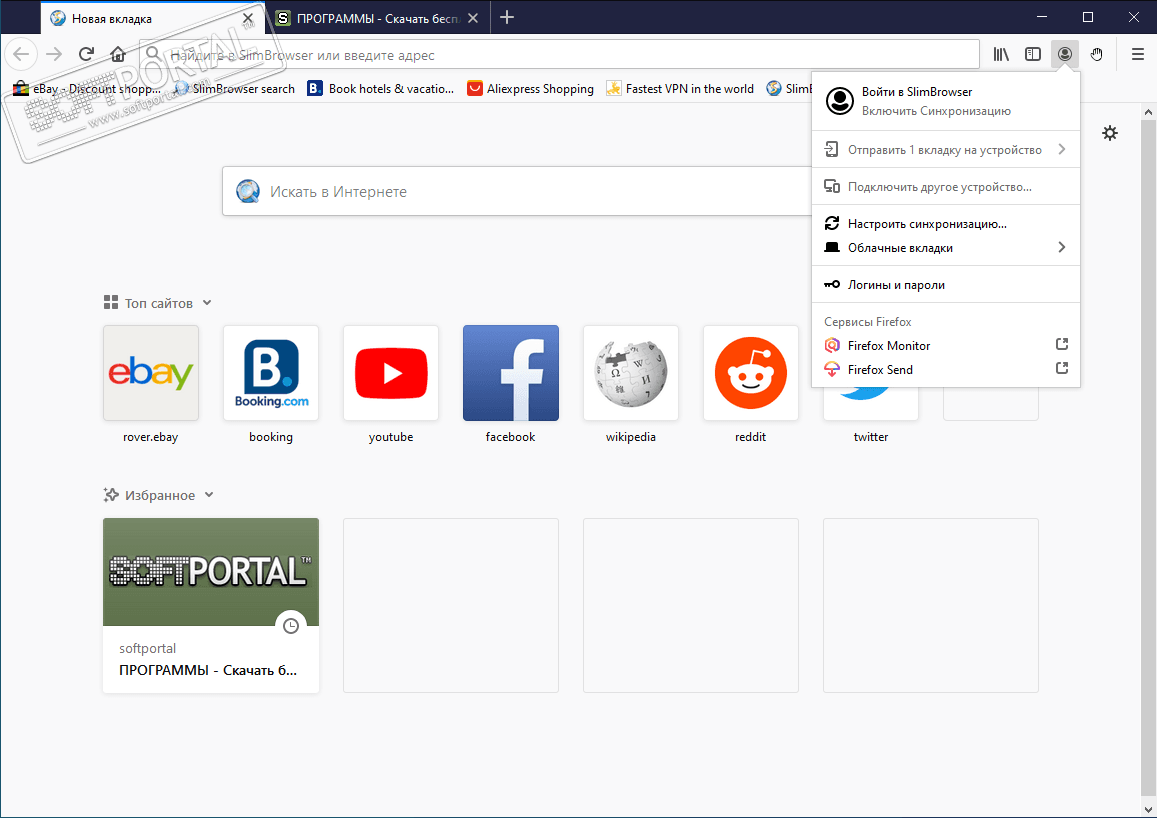This screenshot has width=1157, height=818.
Task: Click the forward navigation arrow
Action: tap(54, 54)
